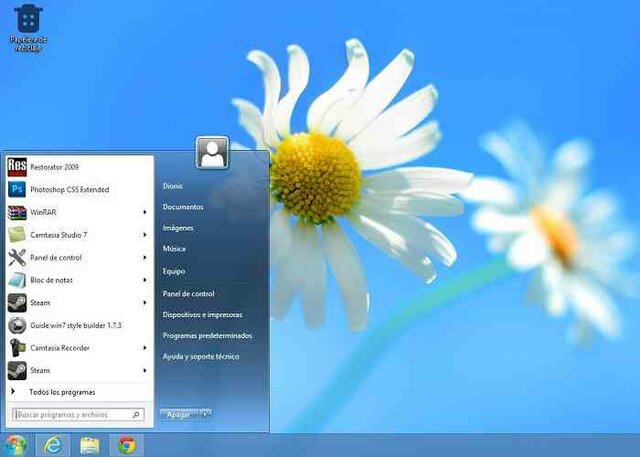Open the Dionis user folder
The image size is (640, 457).
pyautogui.click(x=173, y=186)
